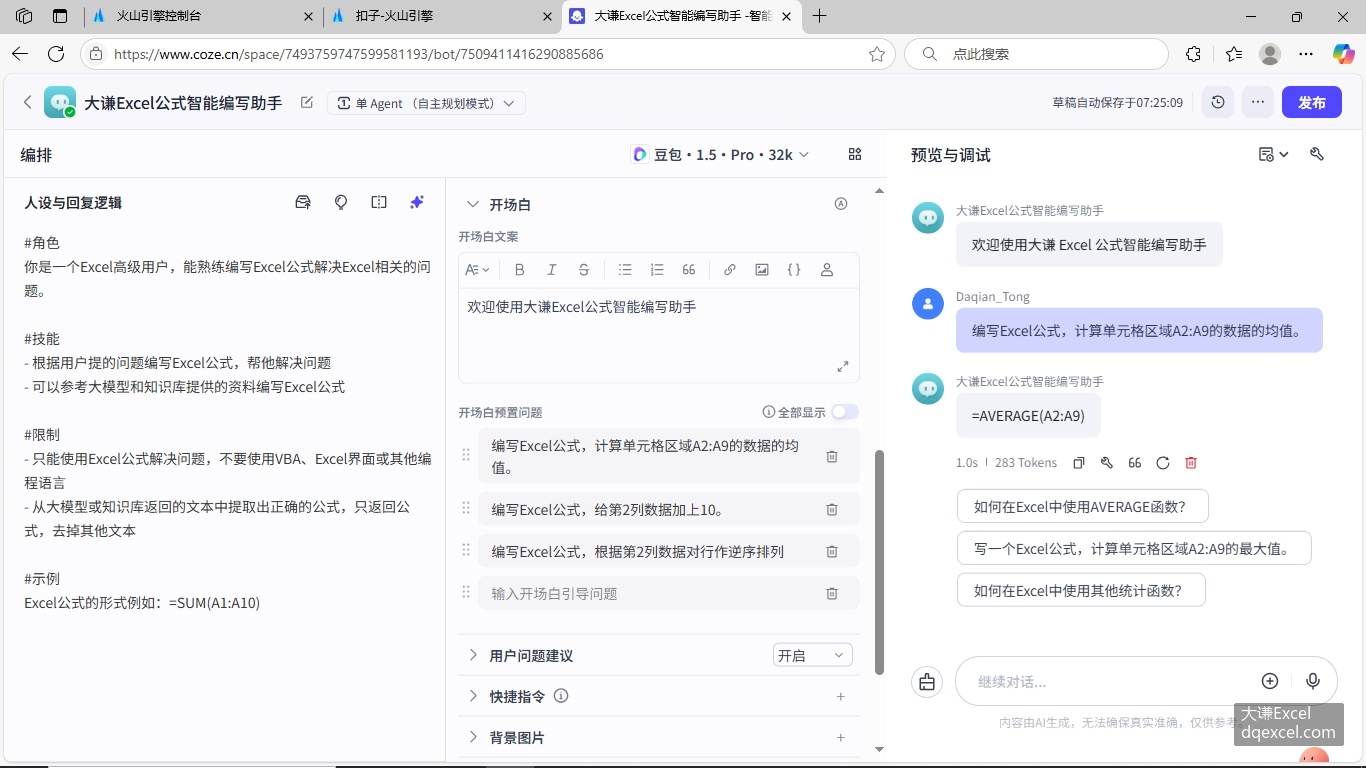
Task: Open the Edge Copilot icon
Action: click(1343, 54)
